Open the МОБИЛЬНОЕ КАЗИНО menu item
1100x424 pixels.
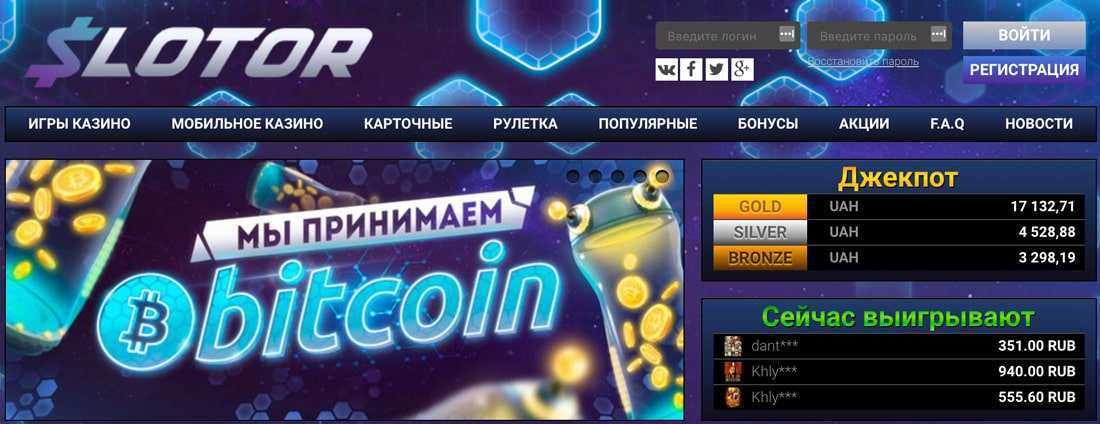[x=247, y=124]
